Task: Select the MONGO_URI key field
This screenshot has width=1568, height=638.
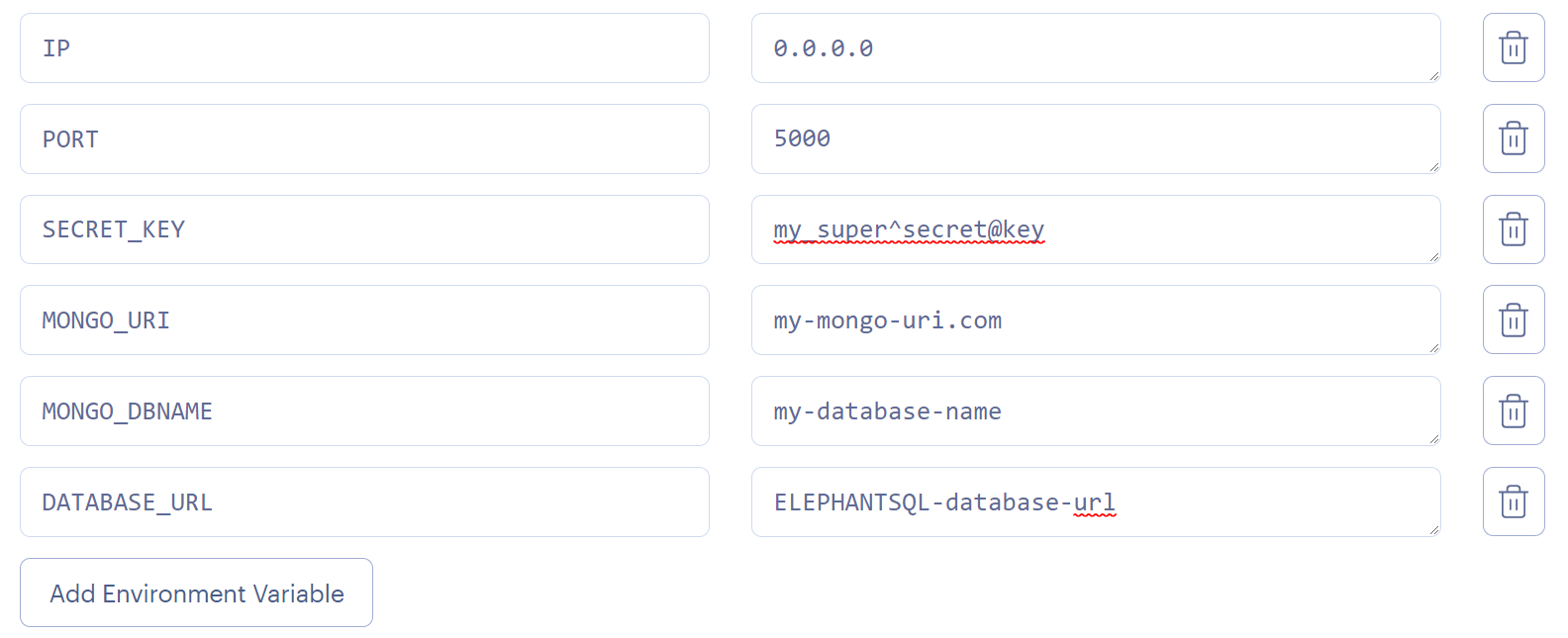Action: coord(364,319)
